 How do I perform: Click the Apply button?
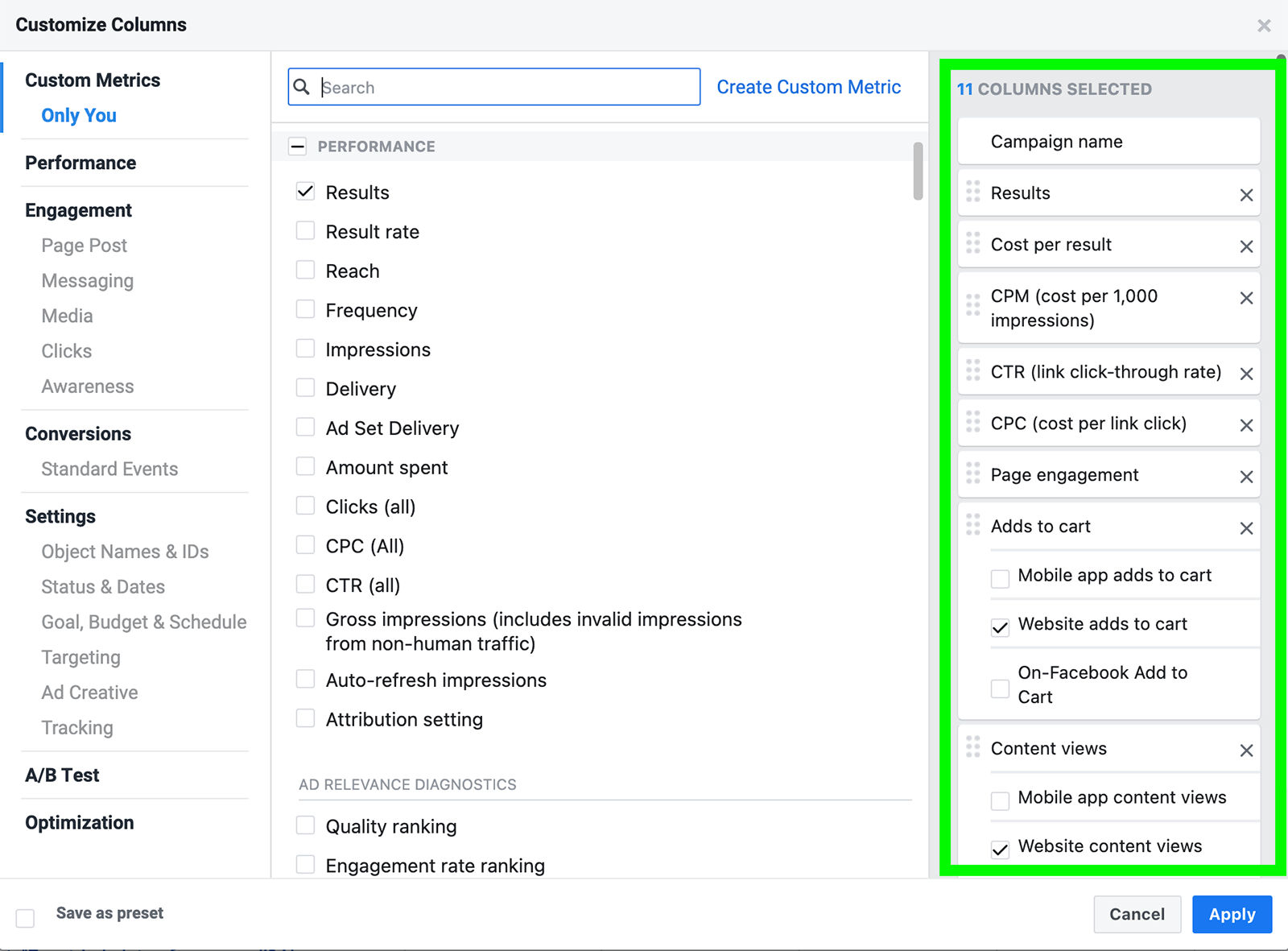(1232, 914)
